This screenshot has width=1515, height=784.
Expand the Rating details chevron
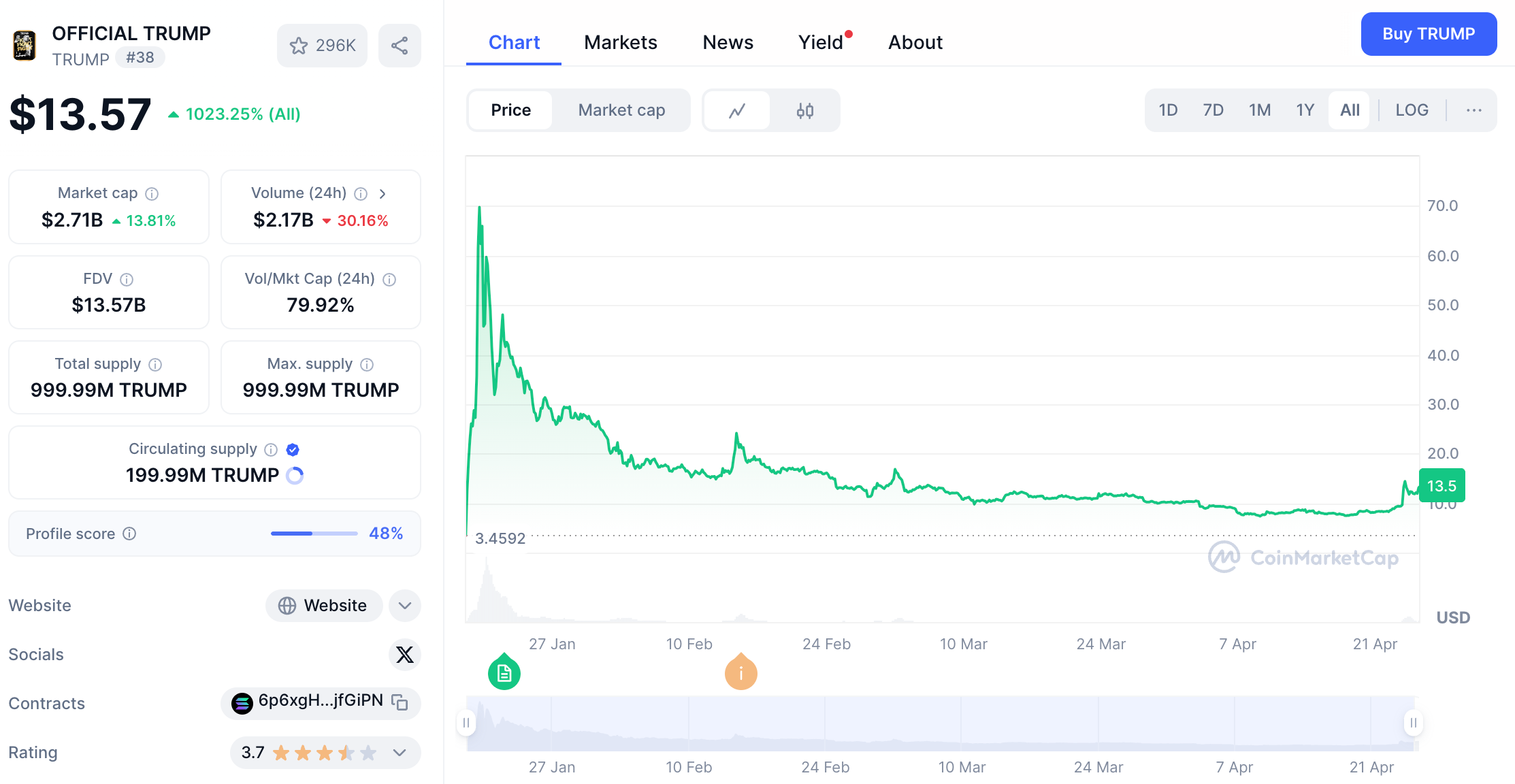(400, 753)
